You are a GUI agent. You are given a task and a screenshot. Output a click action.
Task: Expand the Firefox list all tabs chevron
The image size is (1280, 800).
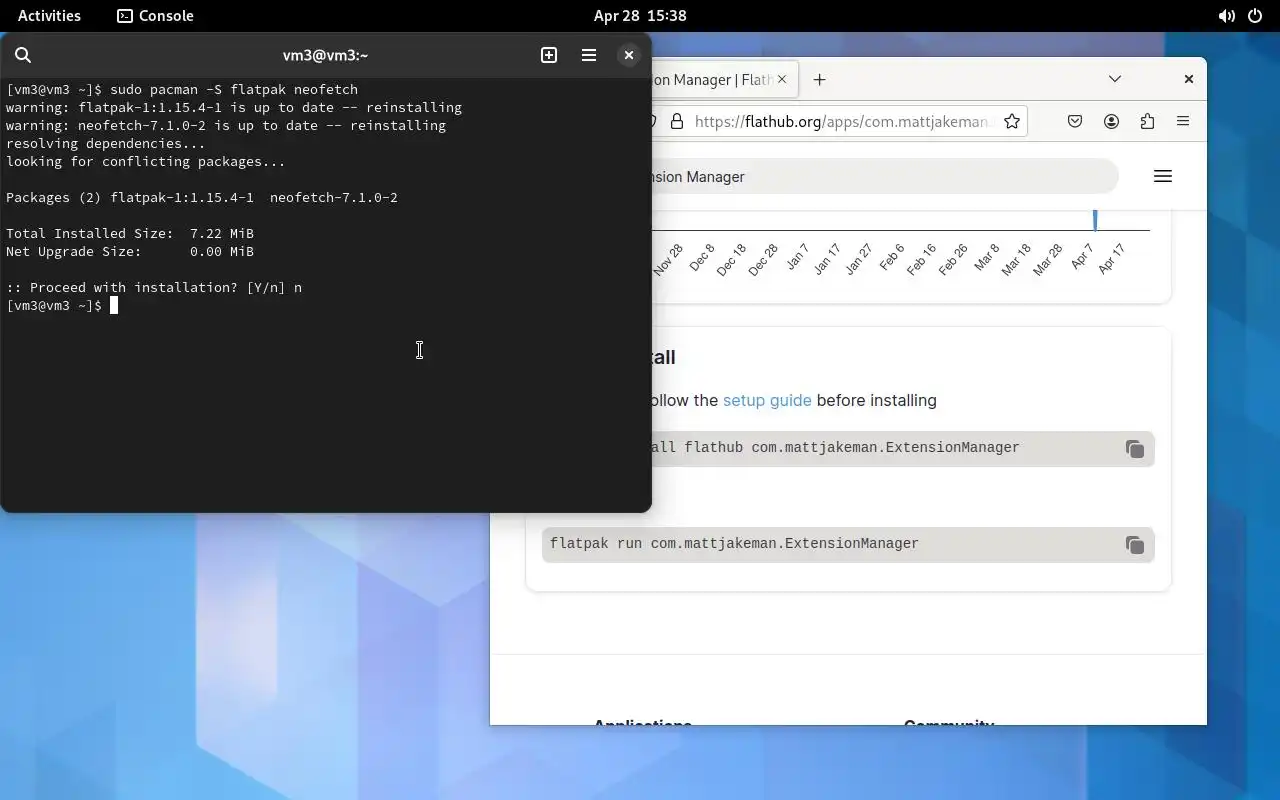1115,79
